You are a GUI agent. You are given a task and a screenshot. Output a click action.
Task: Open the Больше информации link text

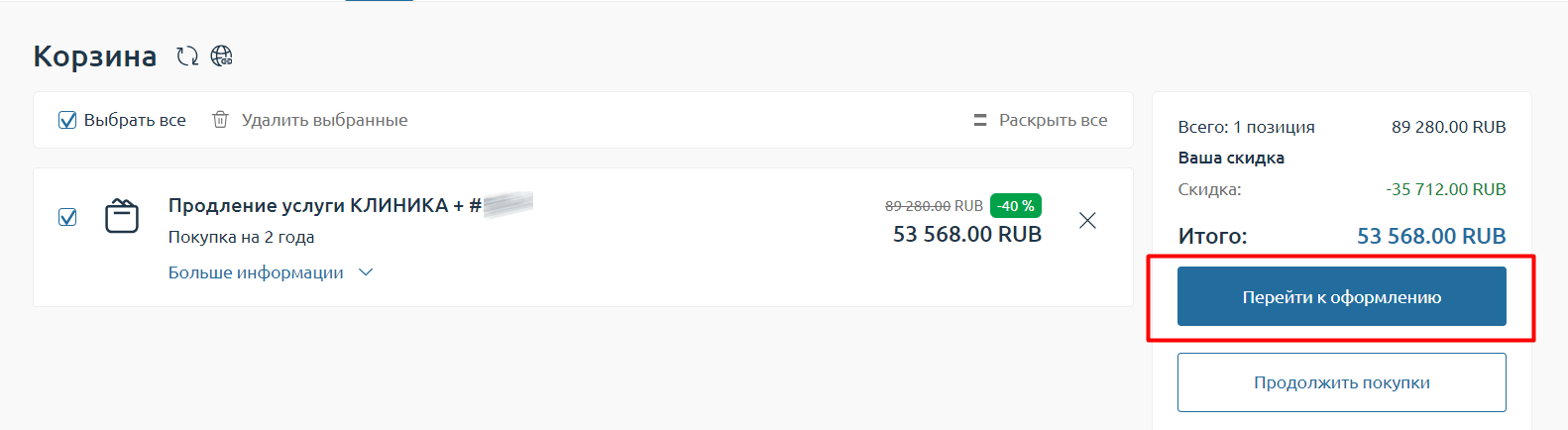pos(256,272)
